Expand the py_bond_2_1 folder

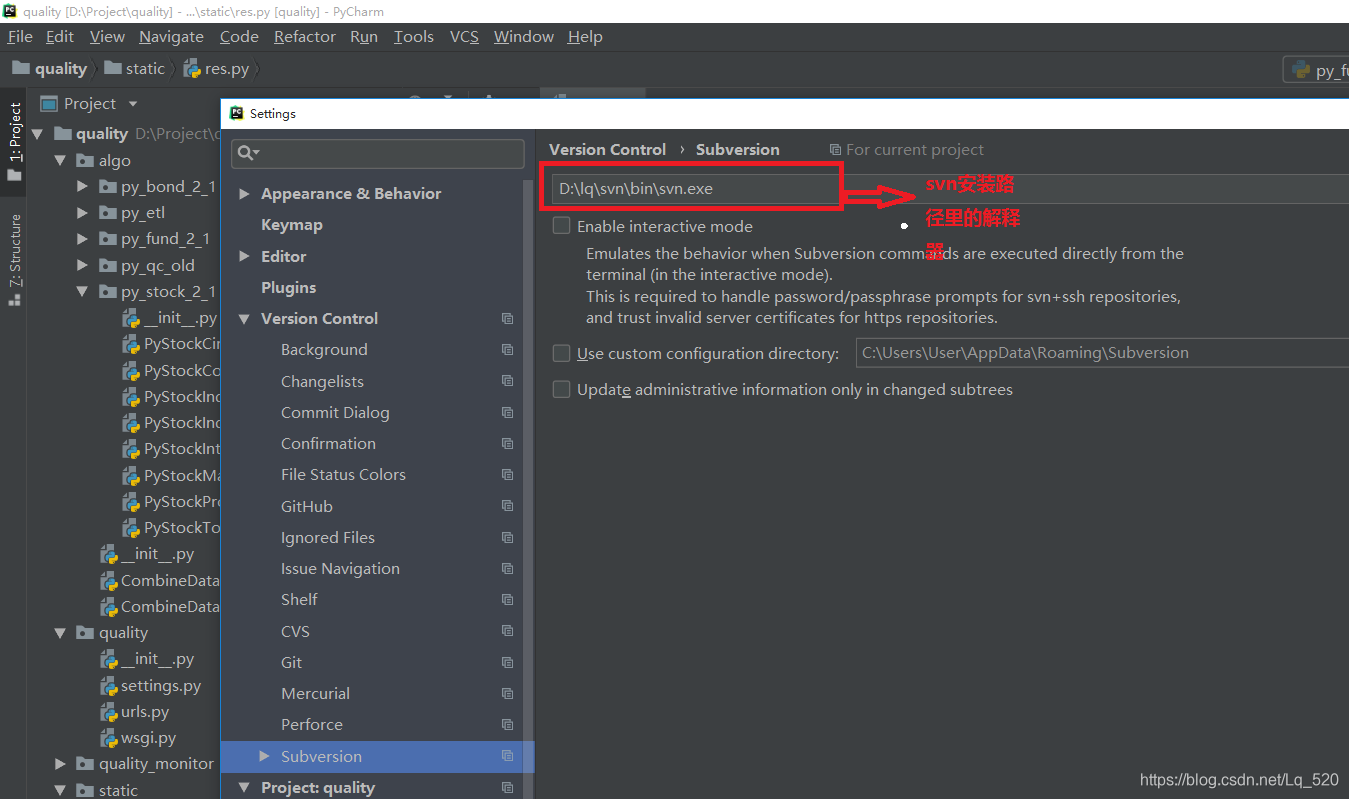tap(83, 187)
